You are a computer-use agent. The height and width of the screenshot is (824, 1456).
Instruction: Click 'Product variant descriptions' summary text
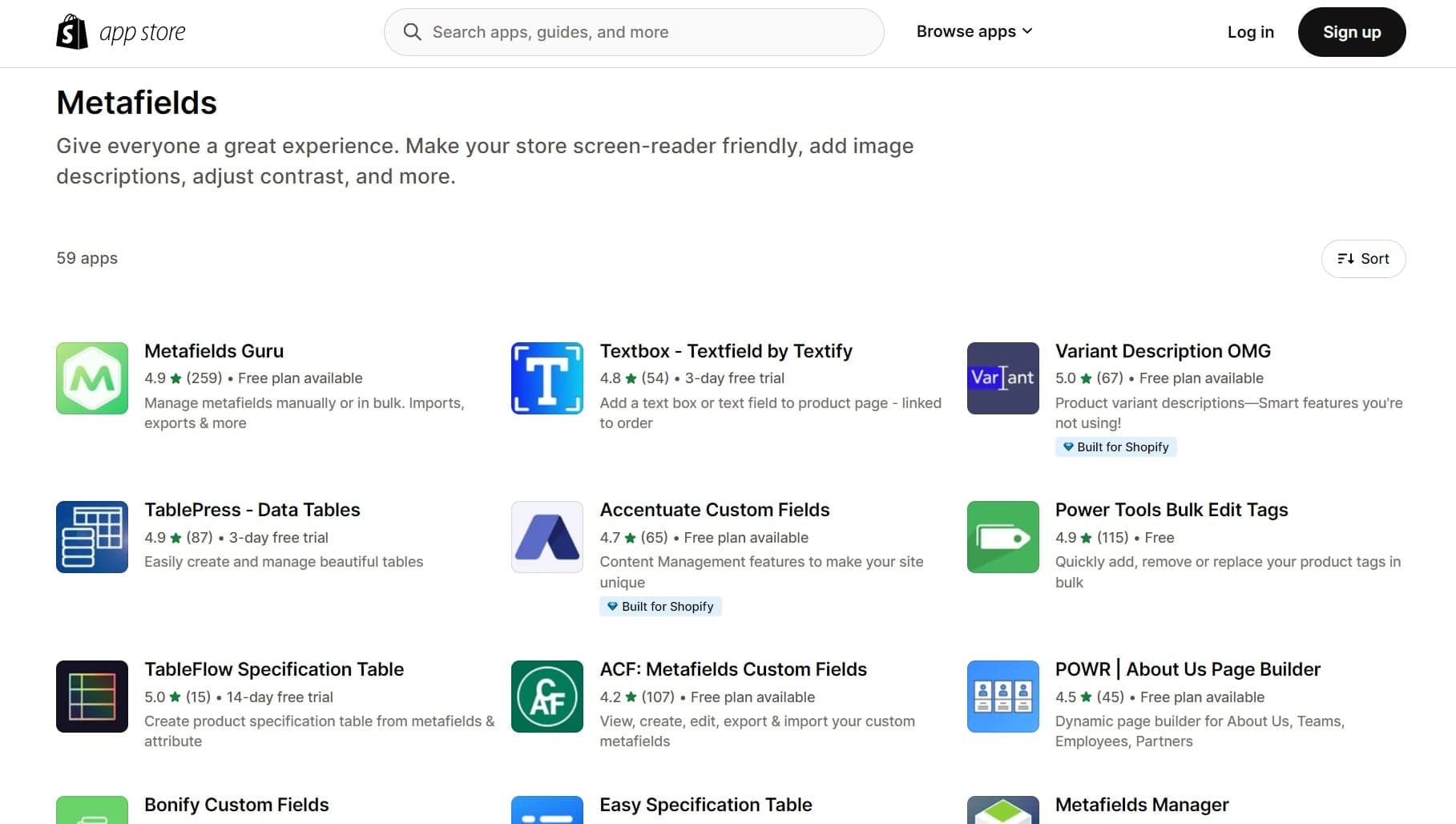pyautogui.click(x=1229, y=413)
